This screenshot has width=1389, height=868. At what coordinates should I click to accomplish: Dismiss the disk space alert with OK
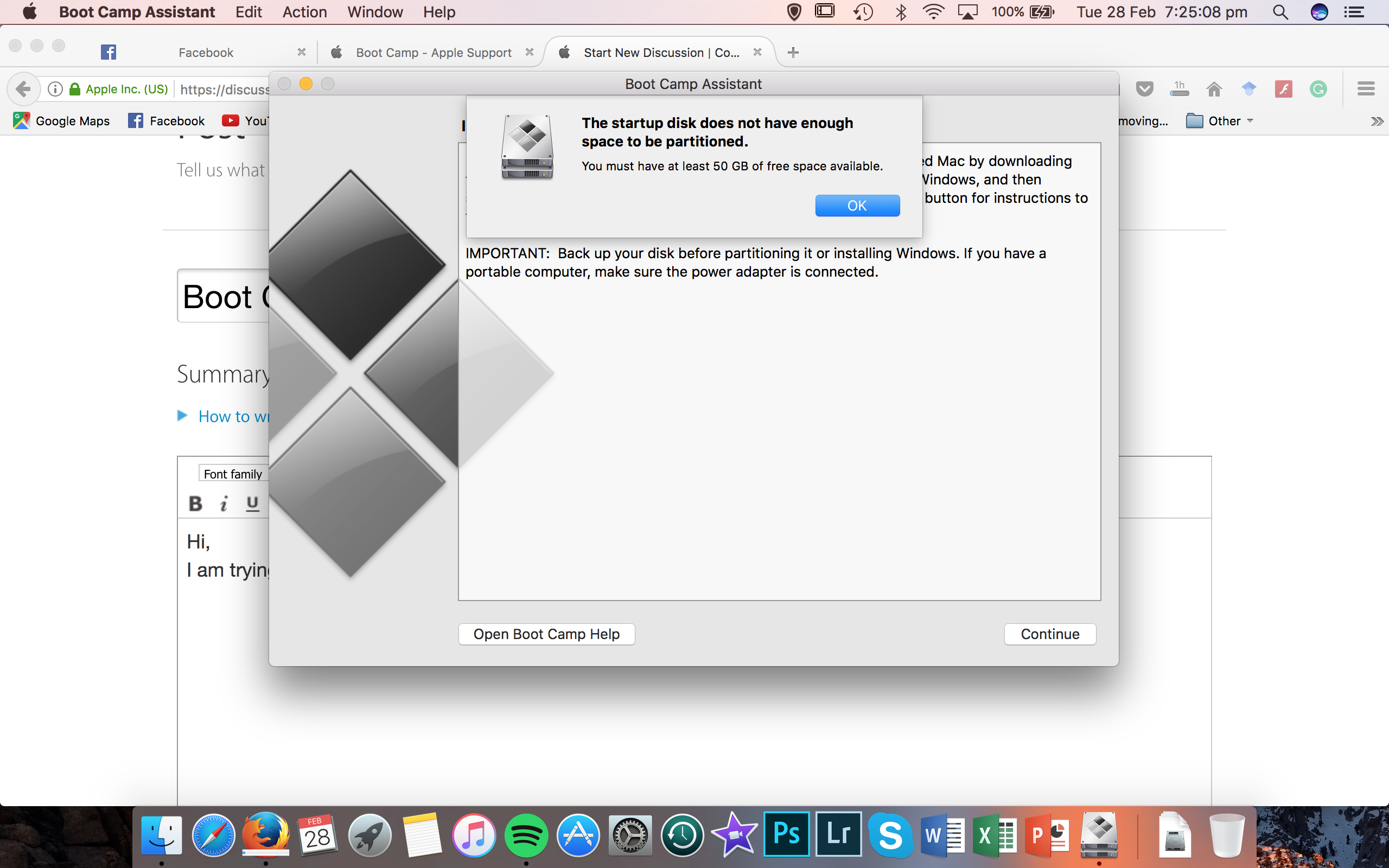pyautogui.click(x=857, y=205)
